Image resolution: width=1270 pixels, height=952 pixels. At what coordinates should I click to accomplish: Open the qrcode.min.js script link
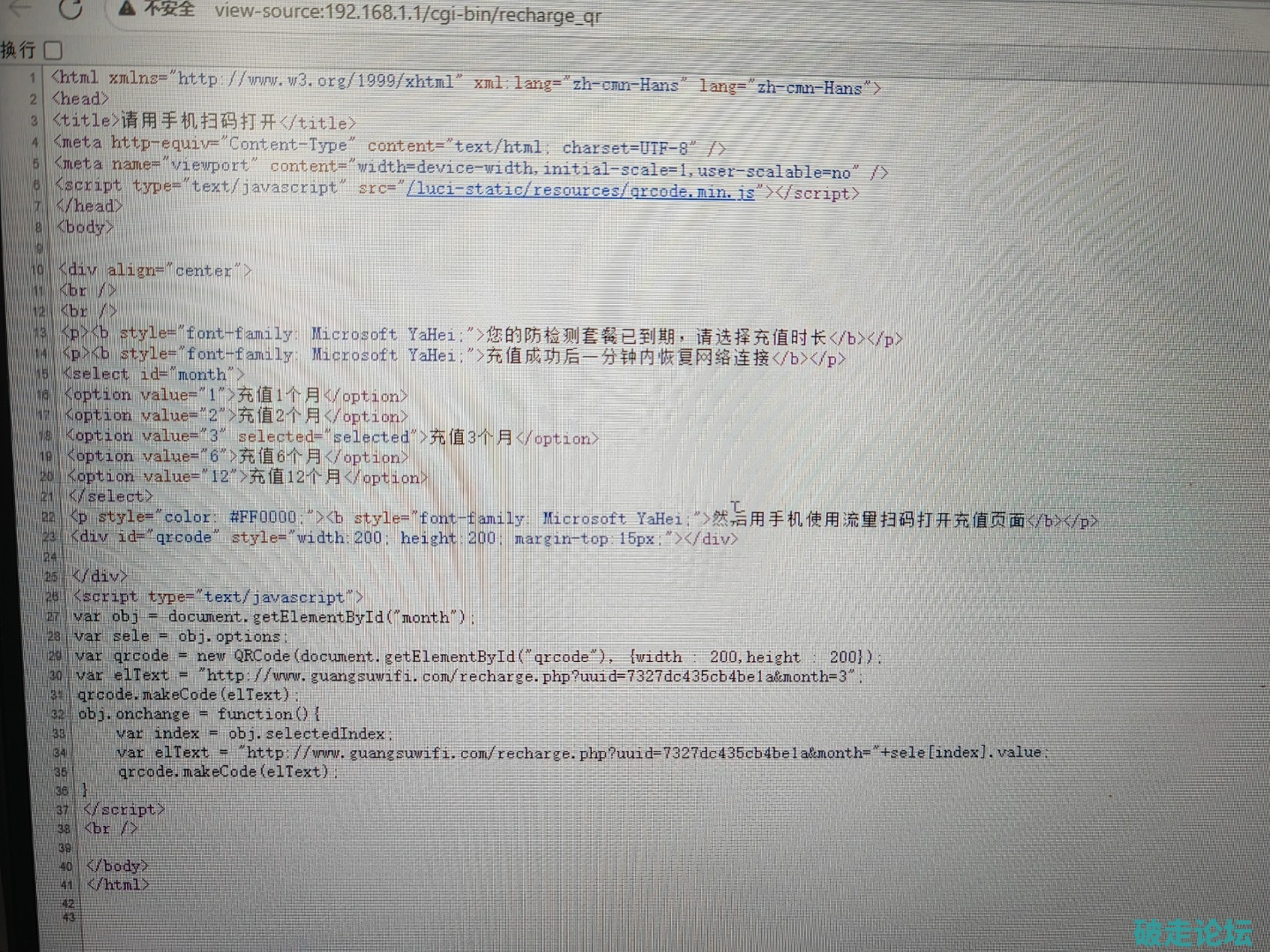(580, 190)
